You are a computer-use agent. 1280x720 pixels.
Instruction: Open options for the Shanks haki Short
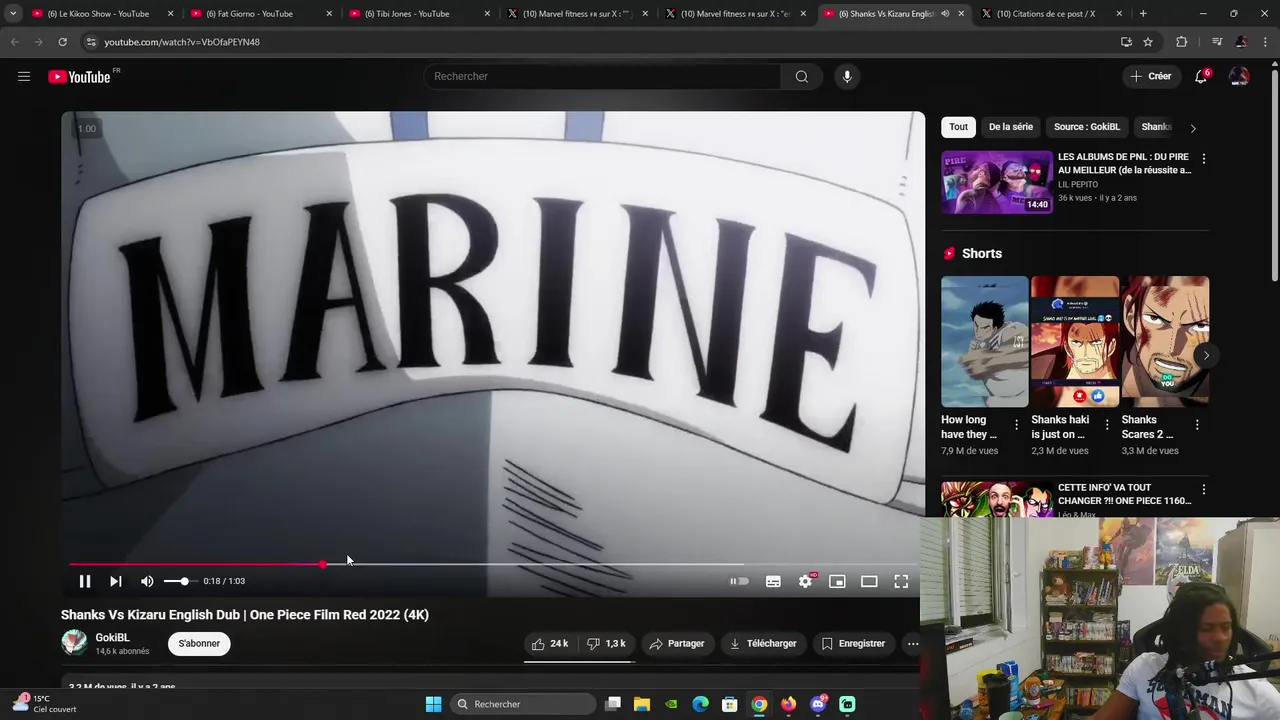(x=1107, y=425)
